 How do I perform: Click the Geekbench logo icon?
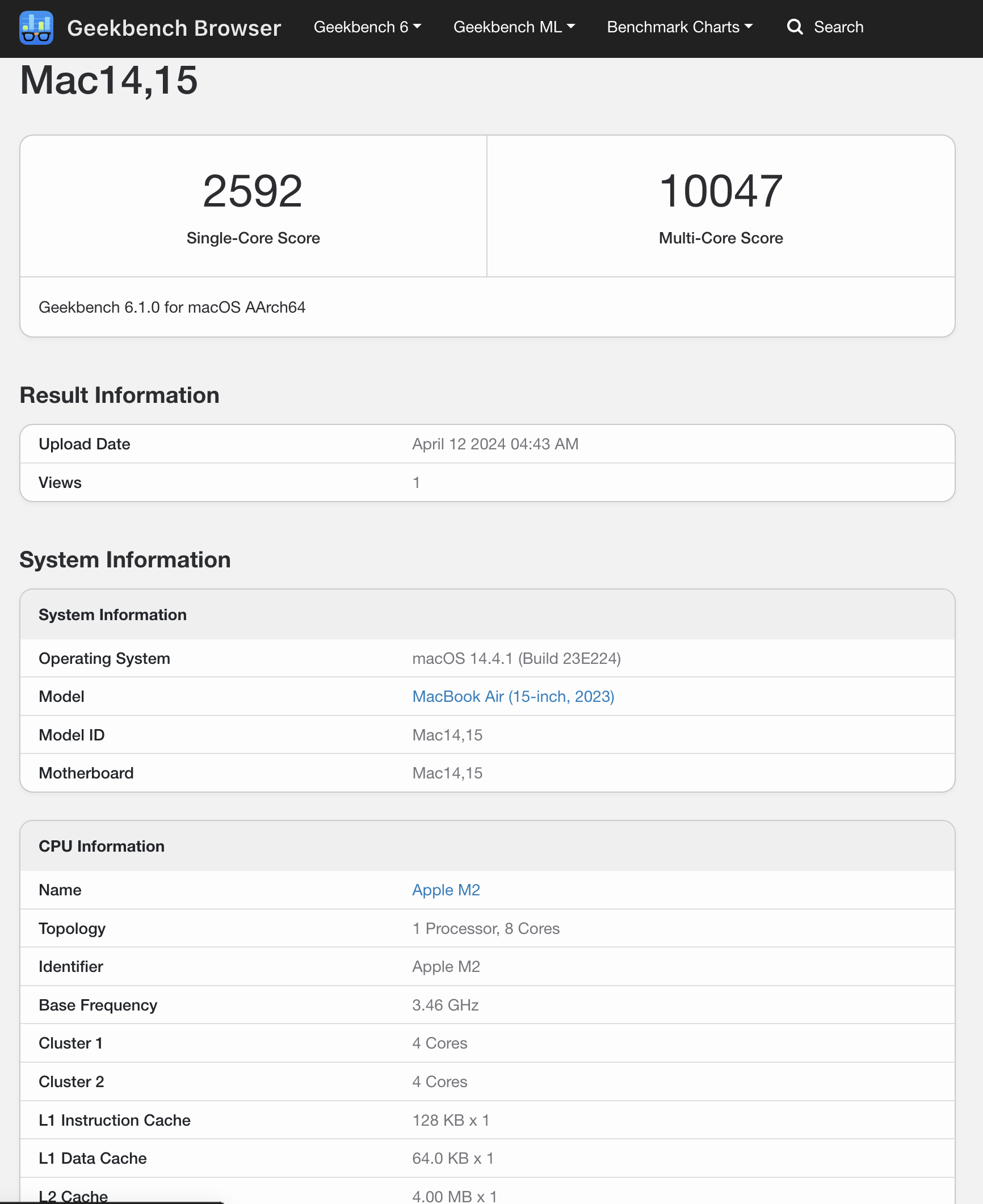coord(36,28)
